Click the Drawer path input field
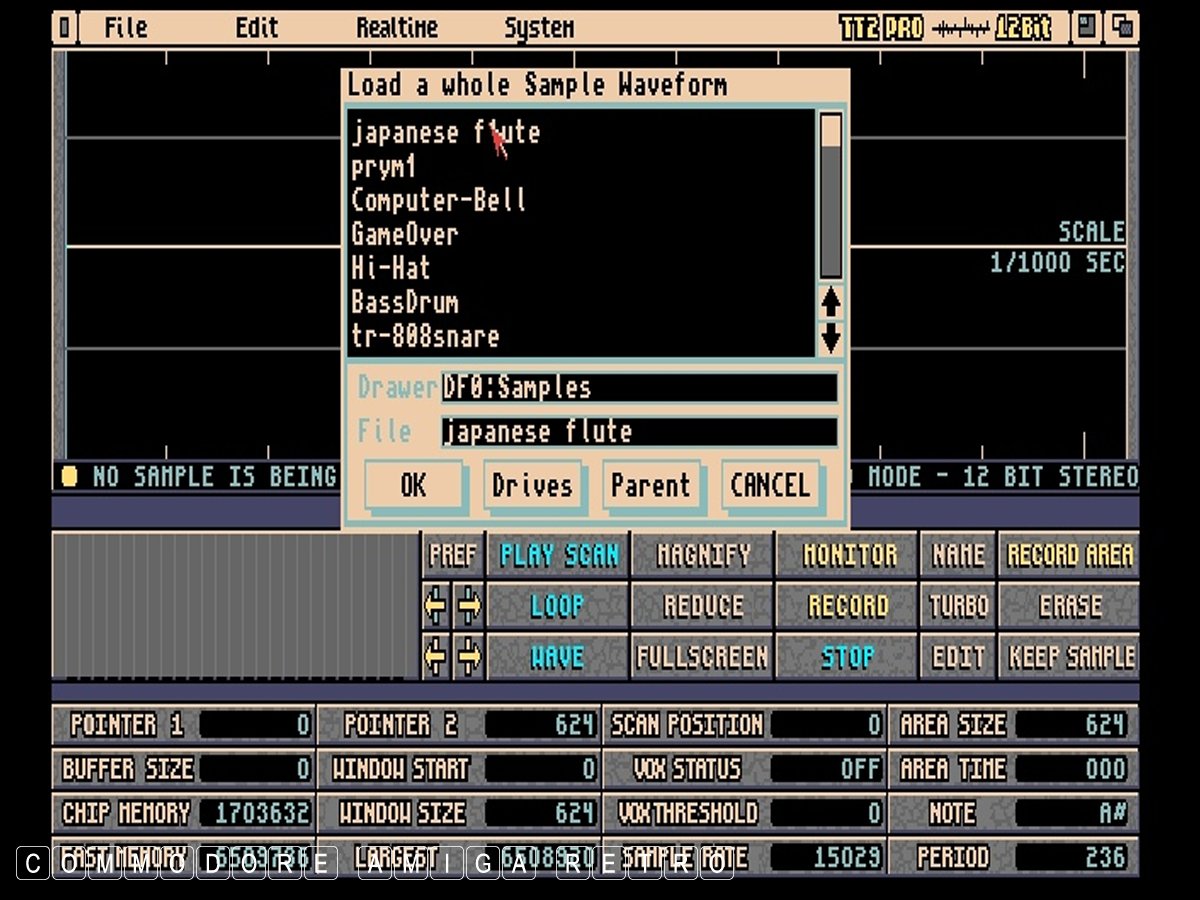The width and height of the screenshot is (1200, 900). point(639,388)
